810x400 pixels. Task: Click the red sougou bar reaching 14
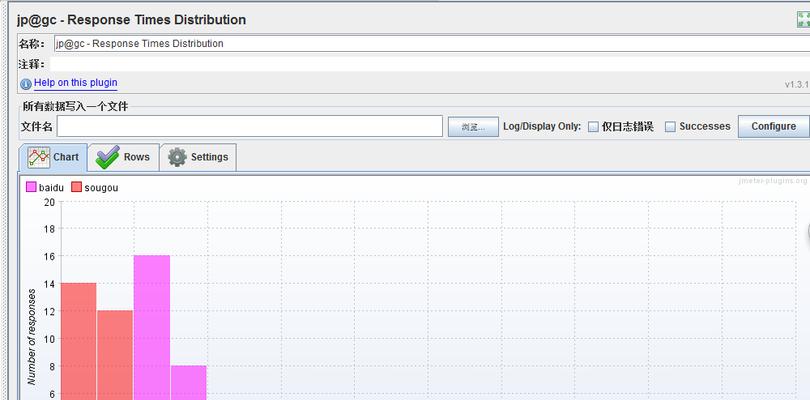pyautogui.click(x=79, y=341)
